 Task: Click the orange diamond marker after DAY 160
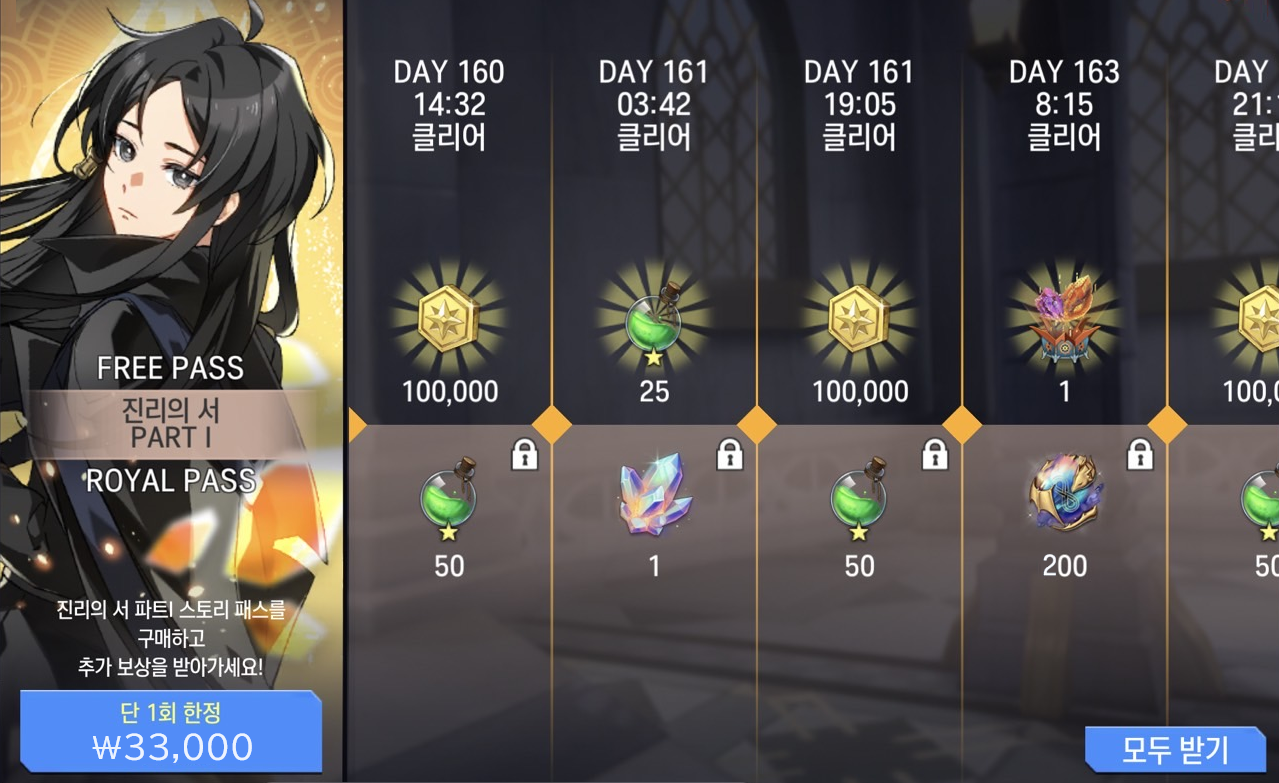pos(552,424)
